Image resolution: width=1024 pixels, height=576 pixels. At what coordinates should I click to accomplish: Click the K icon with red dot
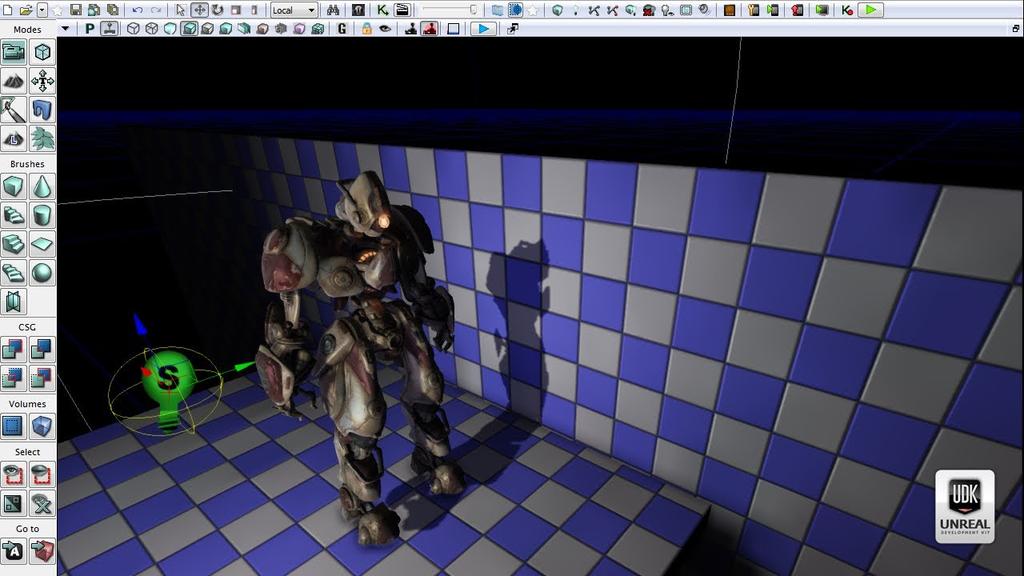click(x=847, y=10)
